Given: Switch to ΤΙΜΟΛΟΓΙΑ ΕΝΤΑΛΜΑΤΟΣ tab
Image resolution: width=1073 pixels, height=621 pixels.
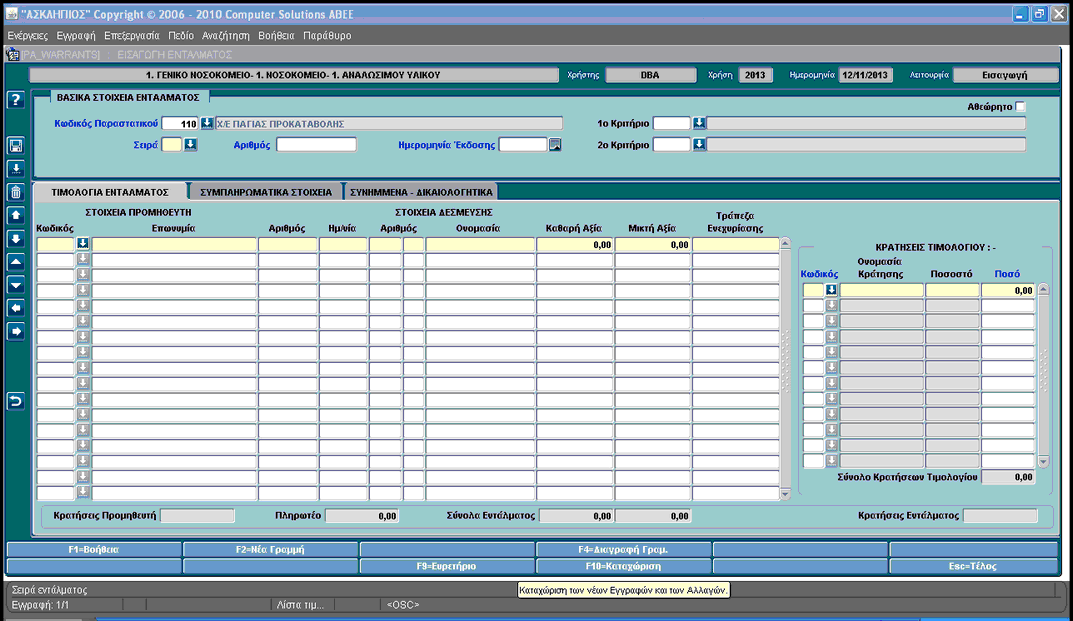Looking at the screenshot, I should pos(109,192).
